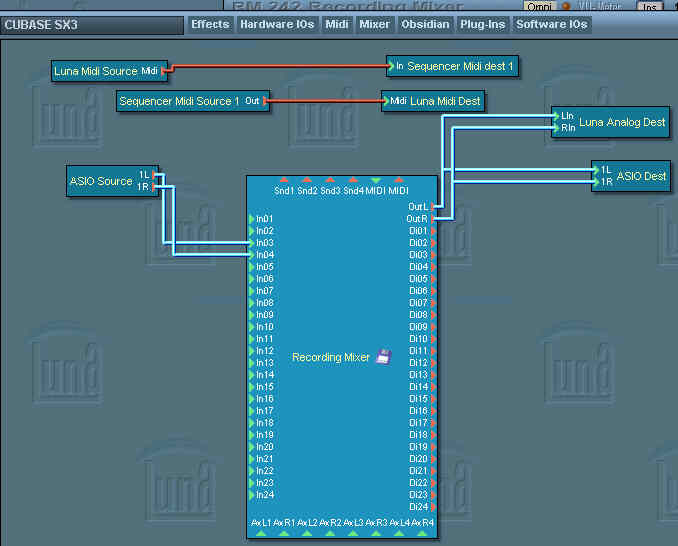Select the ASIO Dest module
The width and height of the screenshot is (678, 546).
coord(631,176)
